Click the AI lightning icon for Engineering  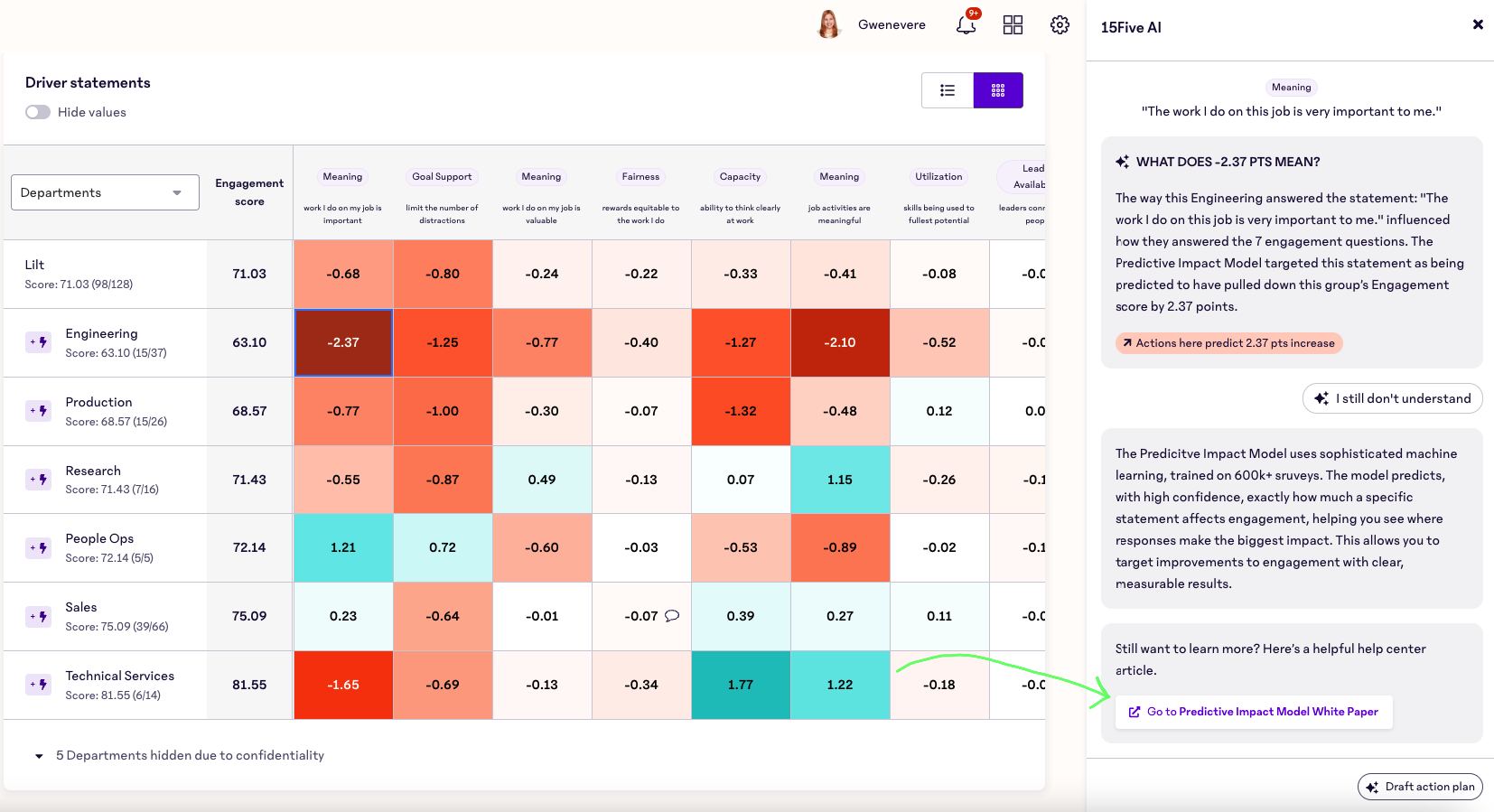coord(38,342)
